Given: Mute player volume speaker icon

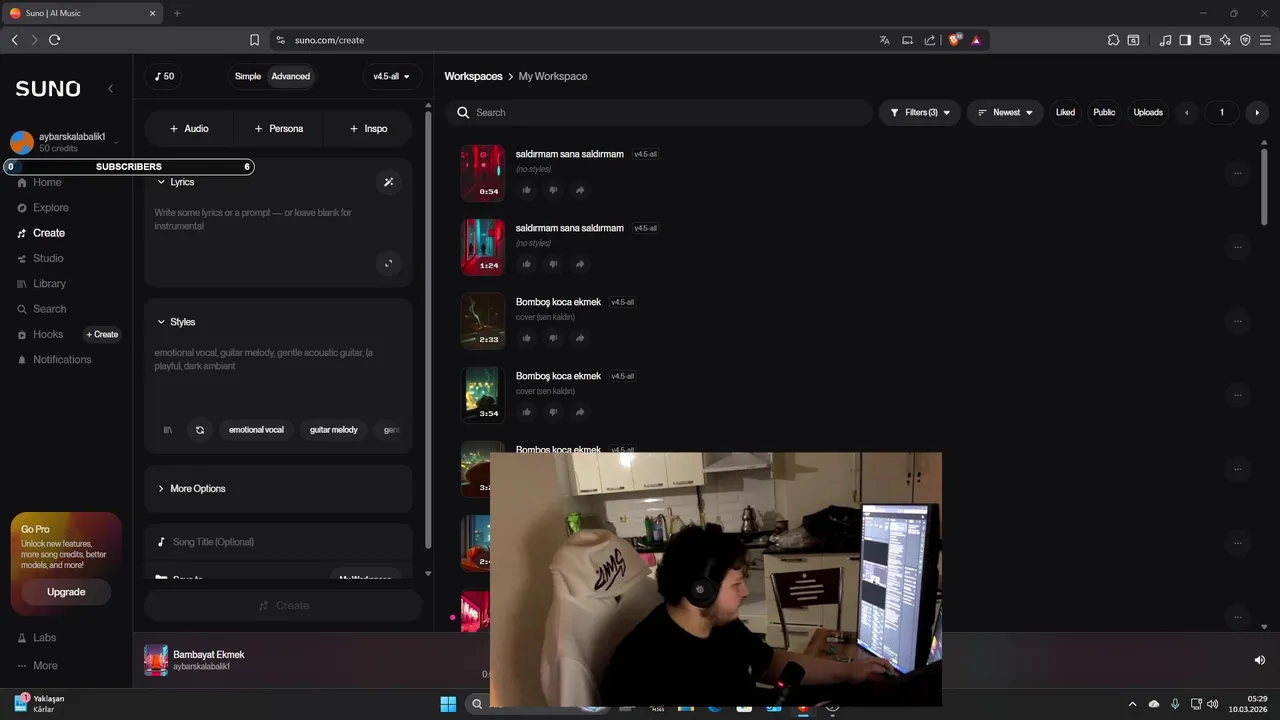Looking at the screenshot, I should (1260, 660).
